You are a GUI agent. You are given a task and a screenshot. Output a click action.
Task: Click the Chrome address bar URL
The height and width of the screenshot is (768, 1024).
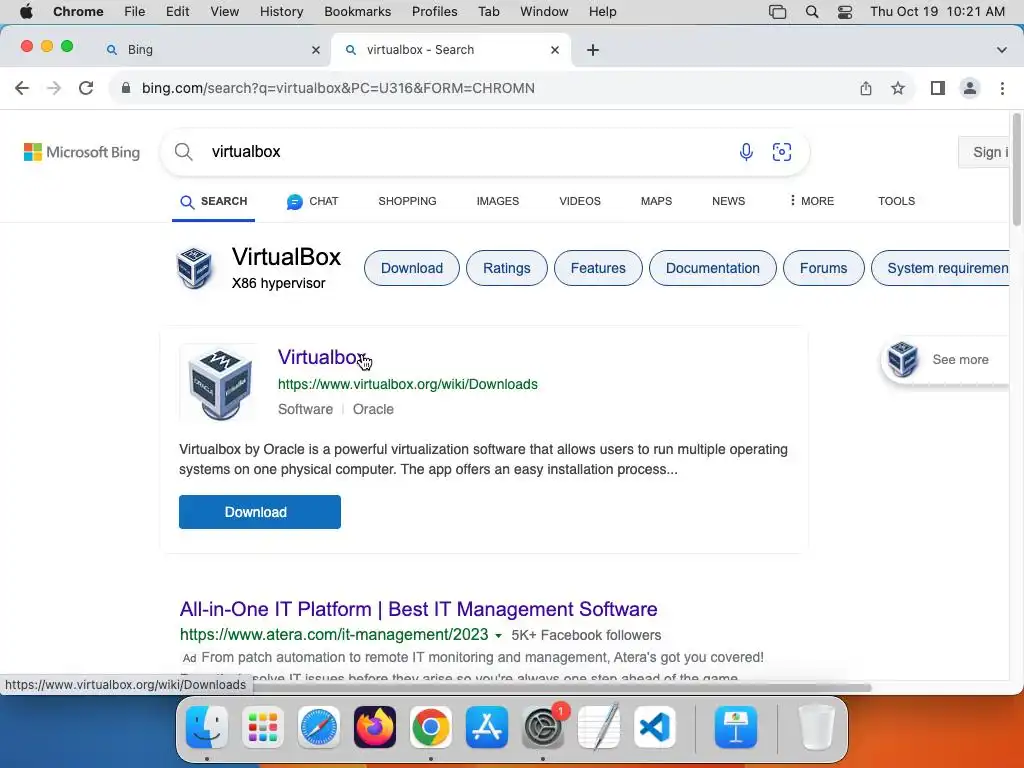pos(338,88)
